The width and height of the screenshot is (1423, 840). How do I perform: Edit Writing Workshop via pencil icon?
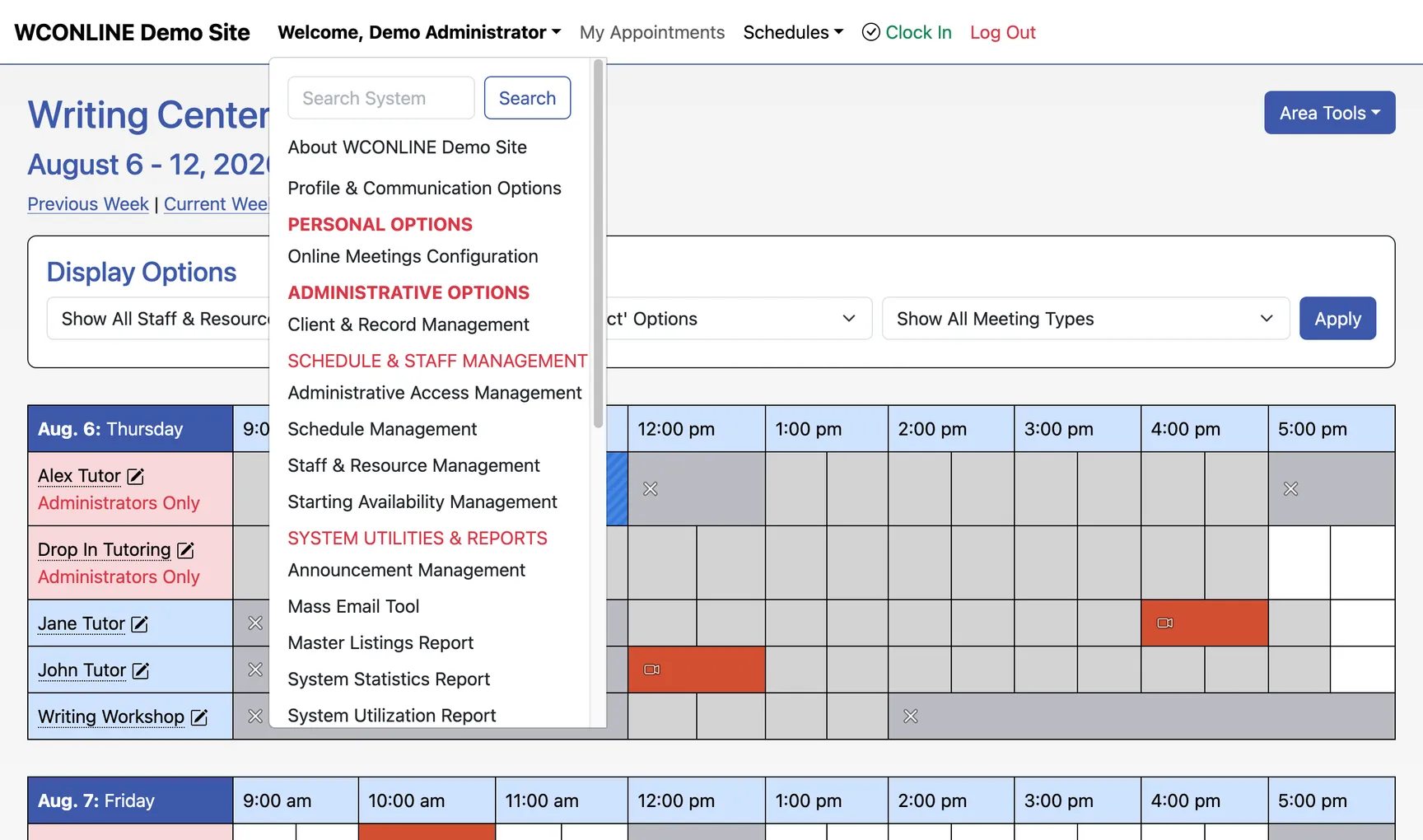[199, 717]
